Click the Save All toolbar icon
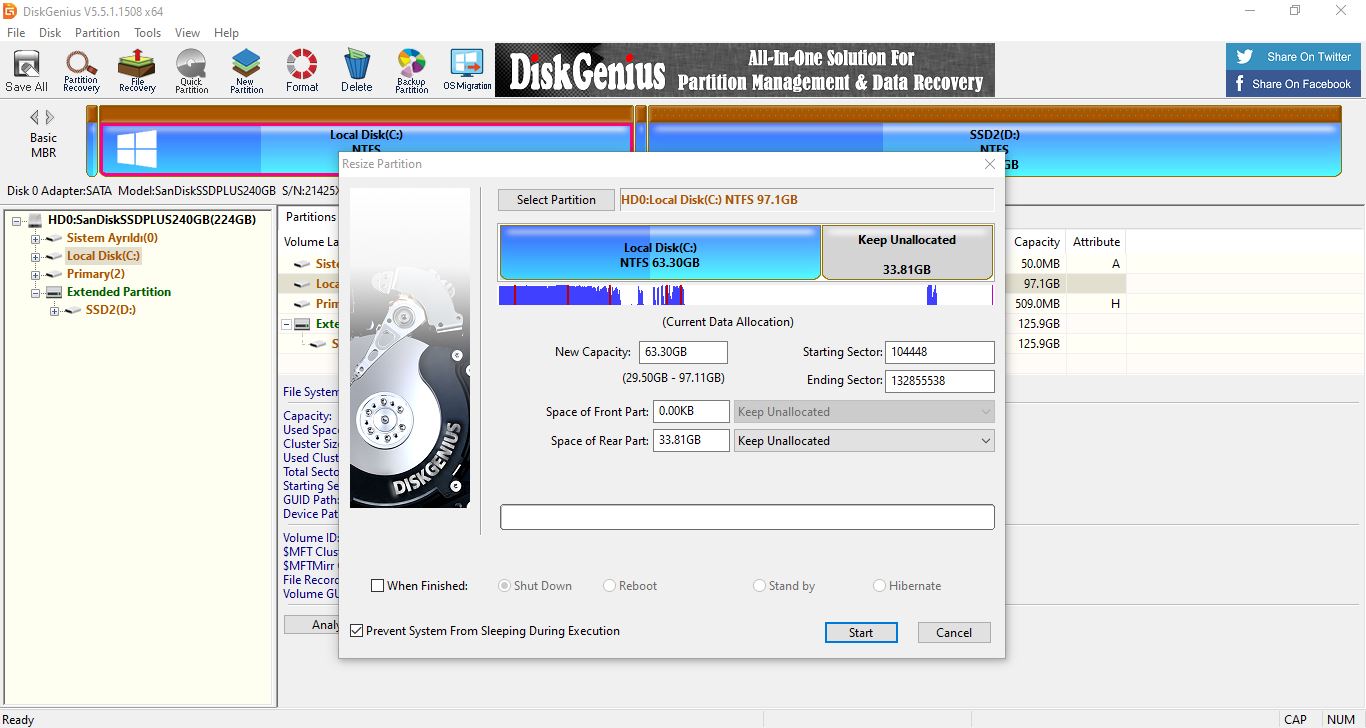The image size is (1366, 728). click(x=26, y=71)
